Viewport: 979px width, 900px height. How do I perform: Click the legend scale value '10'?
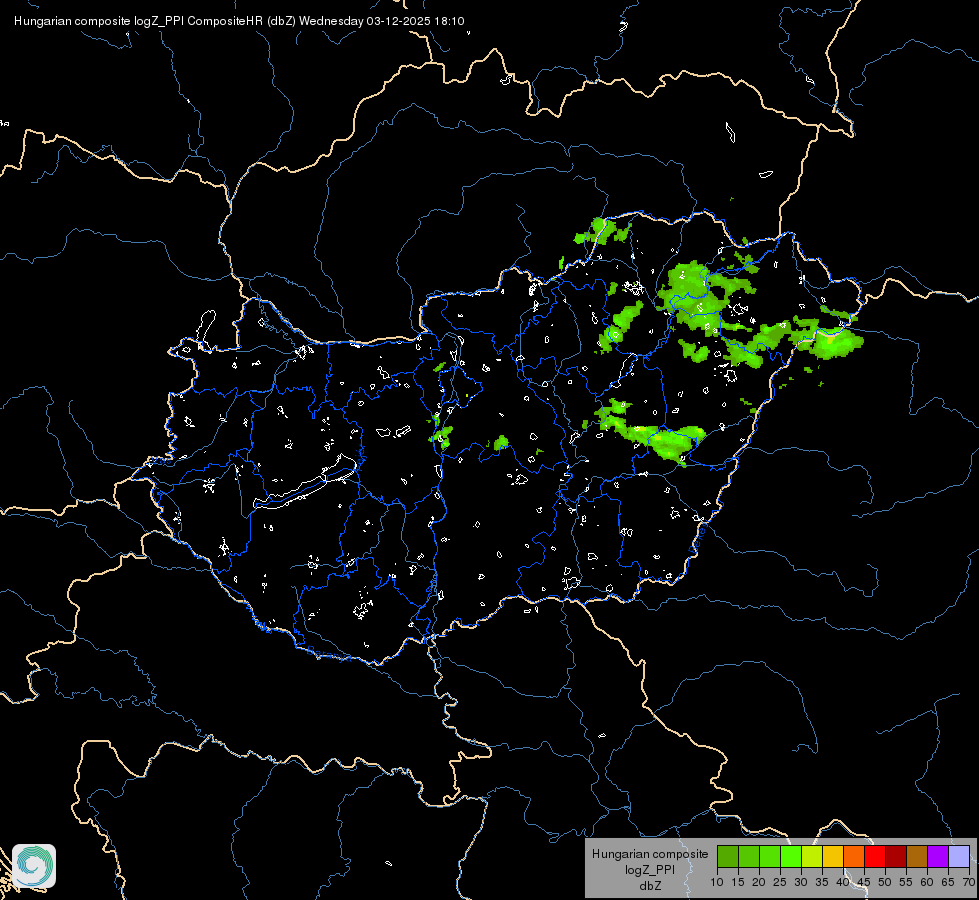click(x=717, y=883)
